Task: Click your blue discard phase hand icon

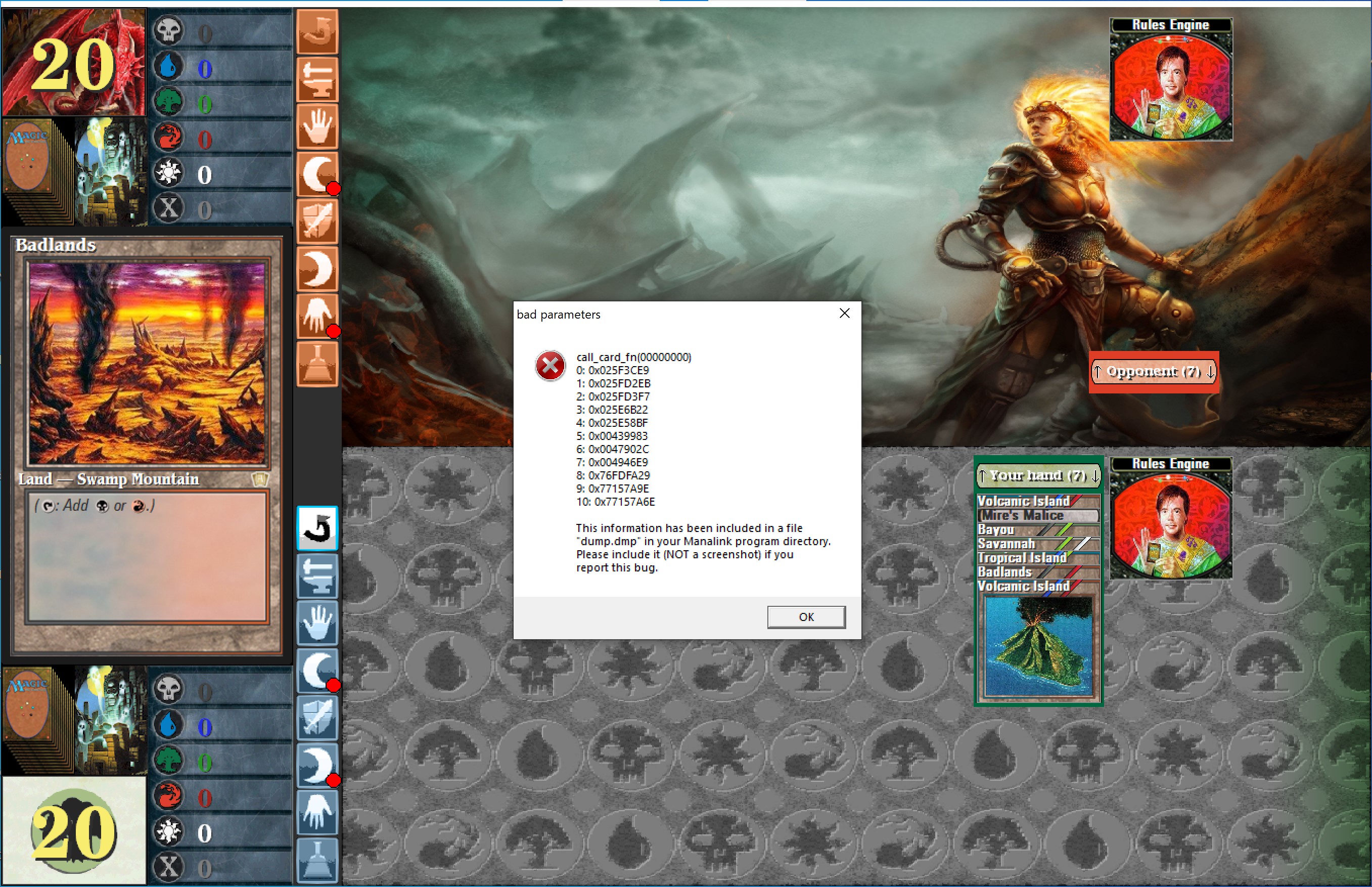Action: coord(317,813)
